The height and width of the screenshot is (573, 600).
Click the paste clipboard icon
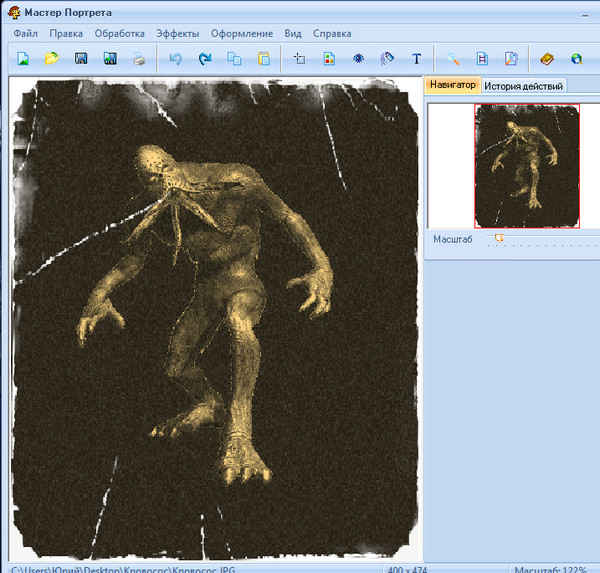coord(263,59)
